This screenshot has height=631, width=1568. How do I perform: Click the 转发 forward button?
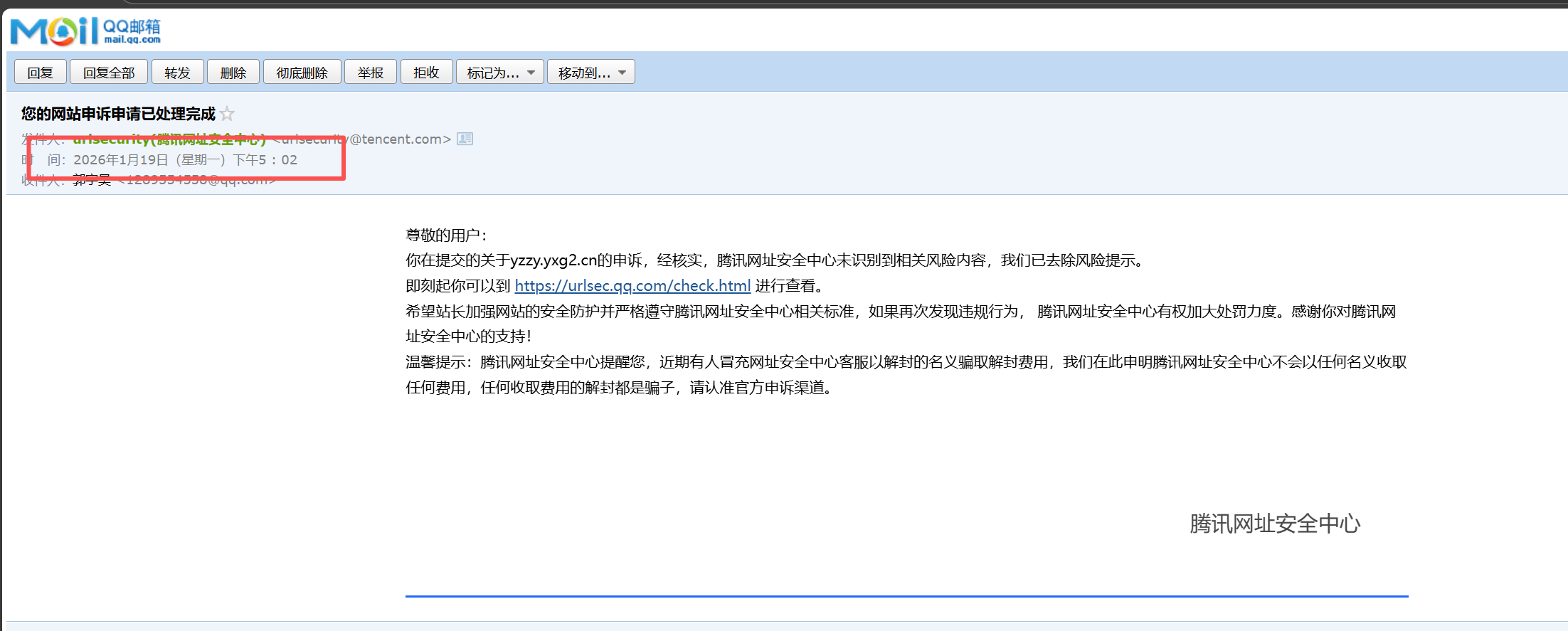click(x=178, y=73)
